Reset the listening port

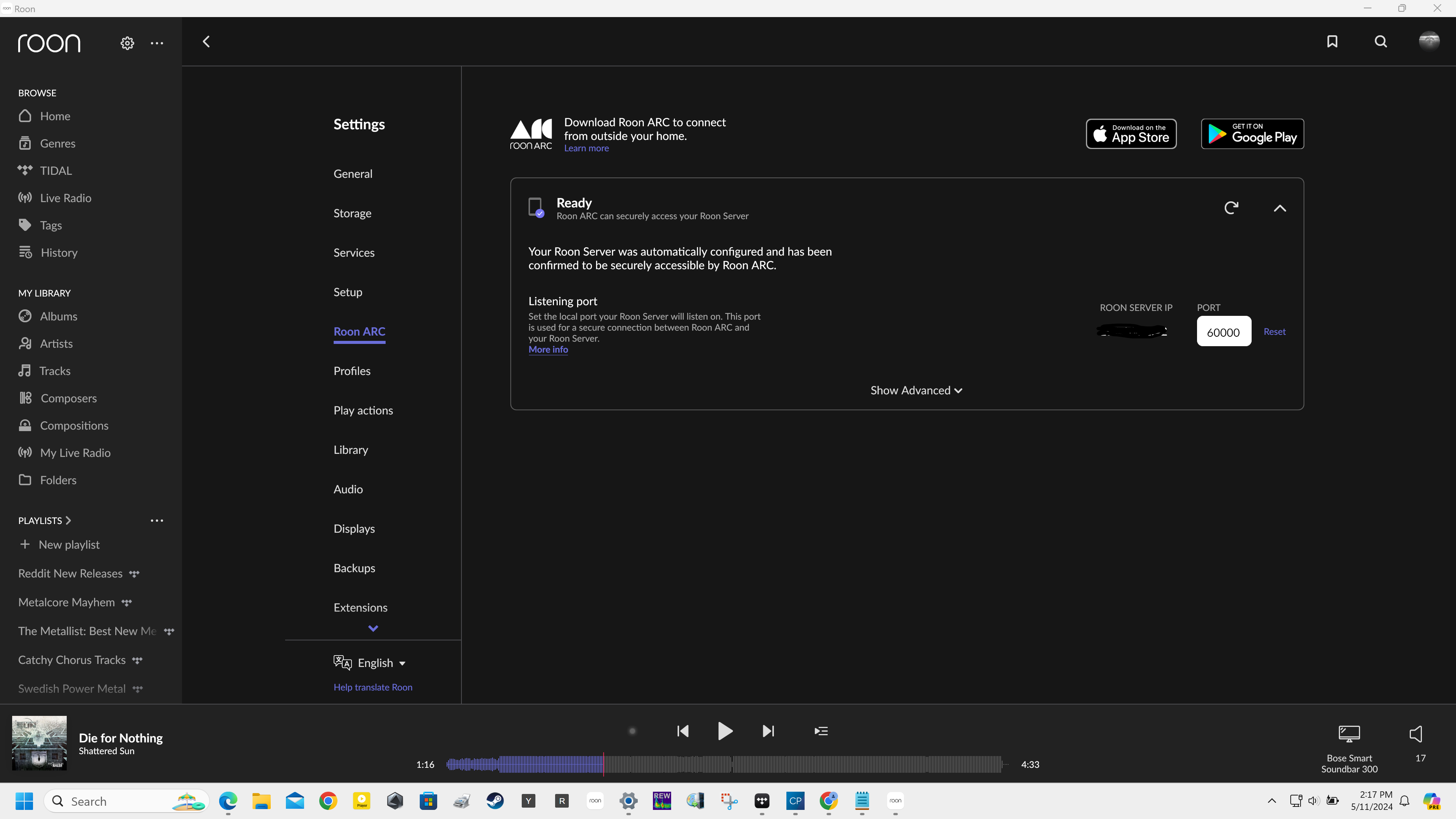(x=1274, y=332)
